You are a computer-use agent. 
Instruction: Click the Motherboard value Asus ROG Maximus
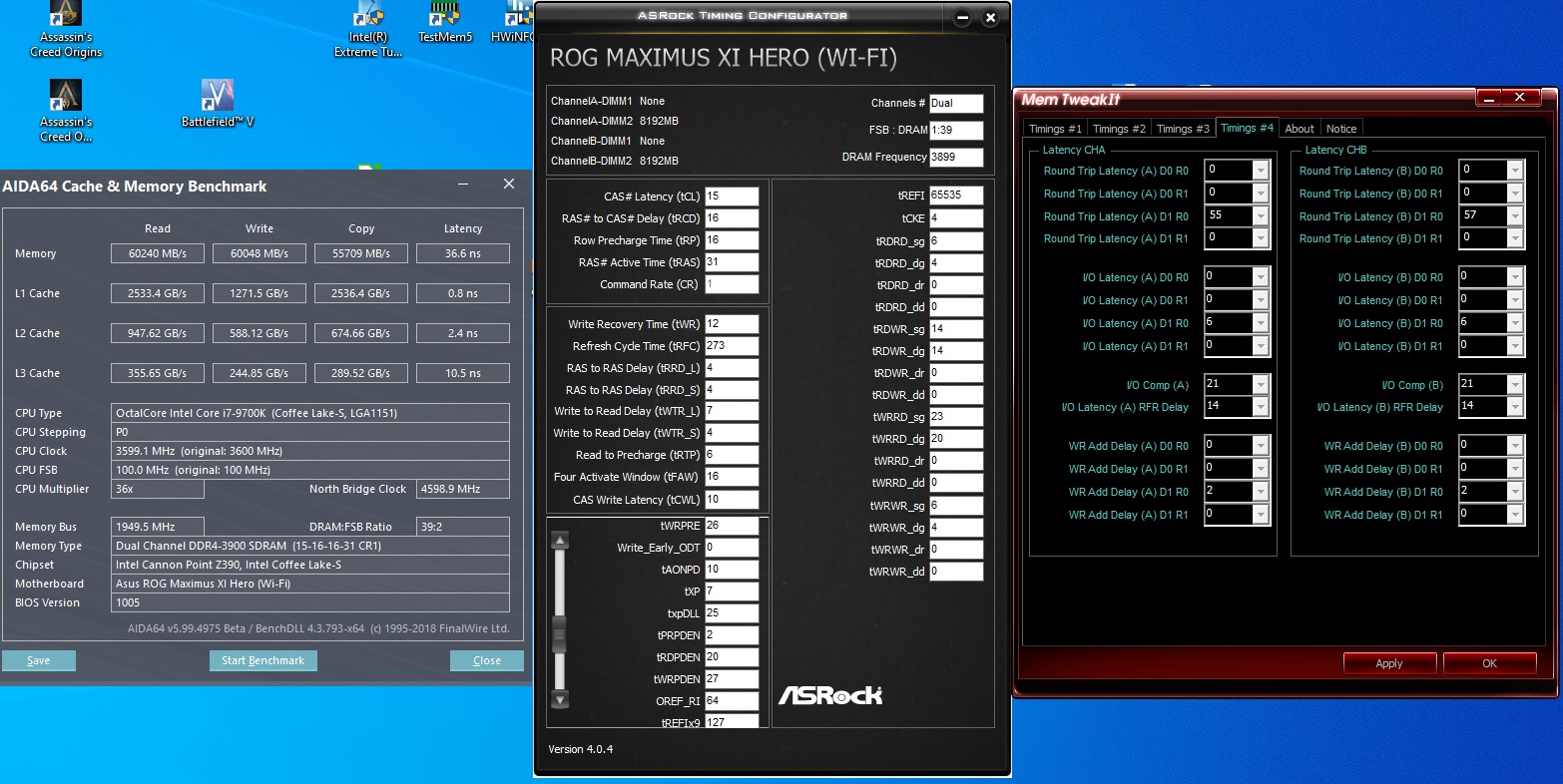(x=311, y=584)
